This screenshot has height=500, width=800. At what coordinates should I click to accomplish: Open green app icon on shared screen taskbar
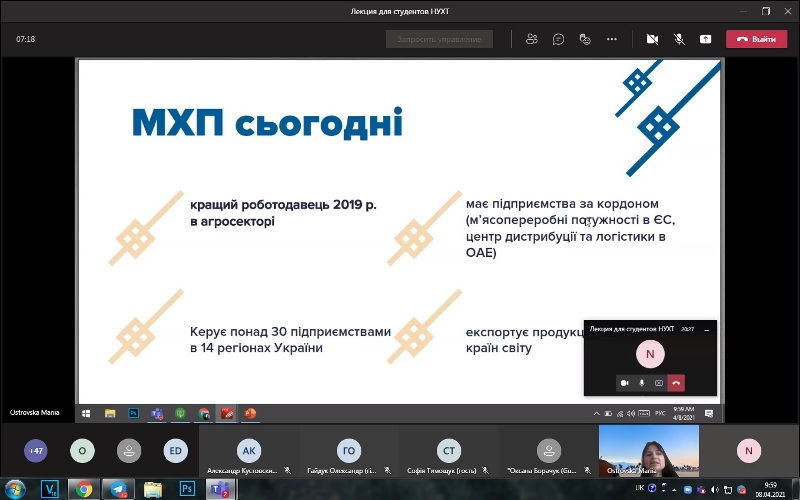coord(180,413)
